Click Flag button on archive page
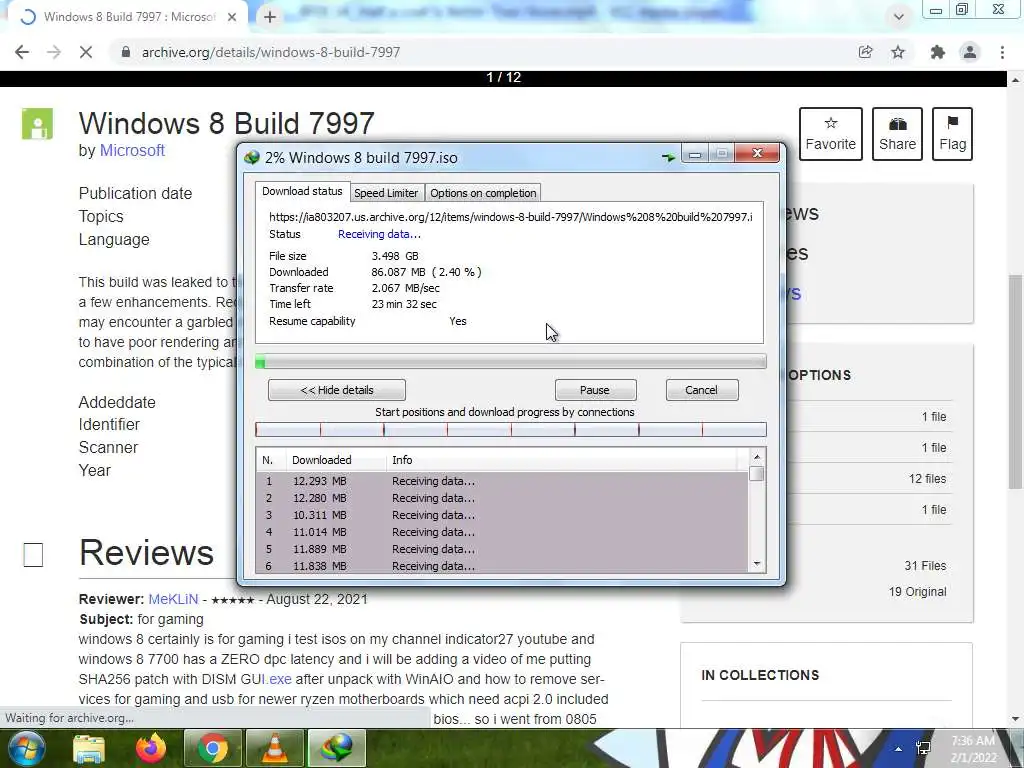Screen dimensions: 1024x768 [x=952, y=134]
